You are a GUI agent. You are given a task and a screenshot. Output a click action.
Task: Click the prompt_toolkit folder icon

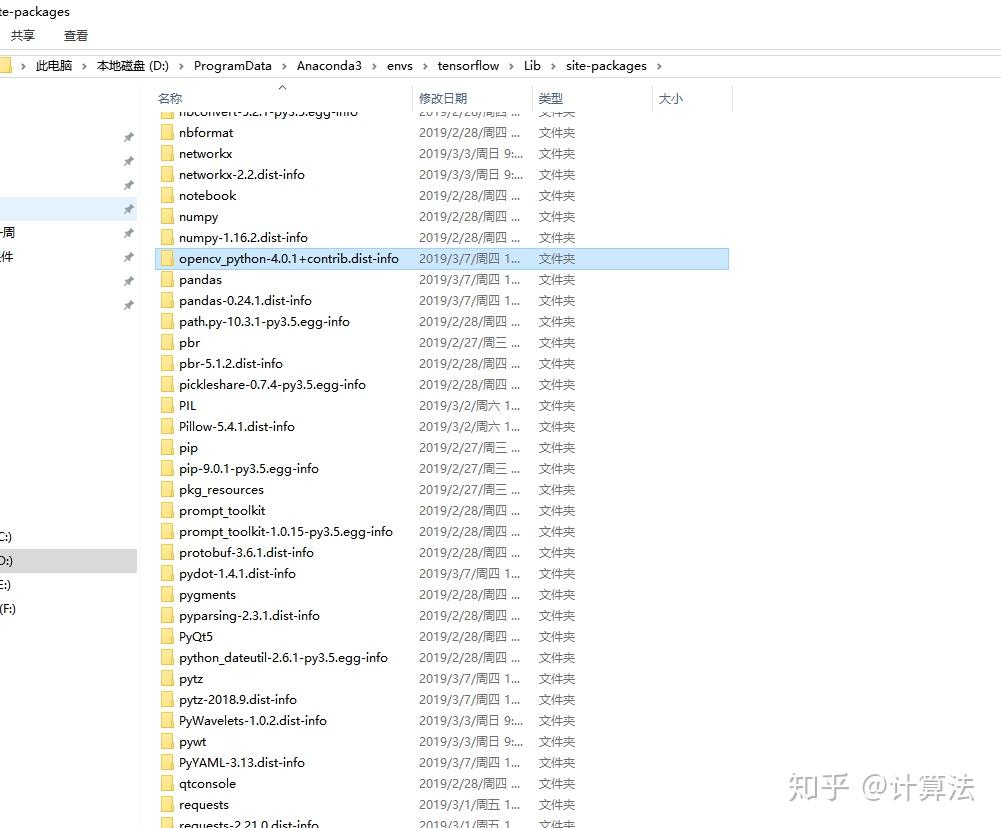[x=167, y=510]
